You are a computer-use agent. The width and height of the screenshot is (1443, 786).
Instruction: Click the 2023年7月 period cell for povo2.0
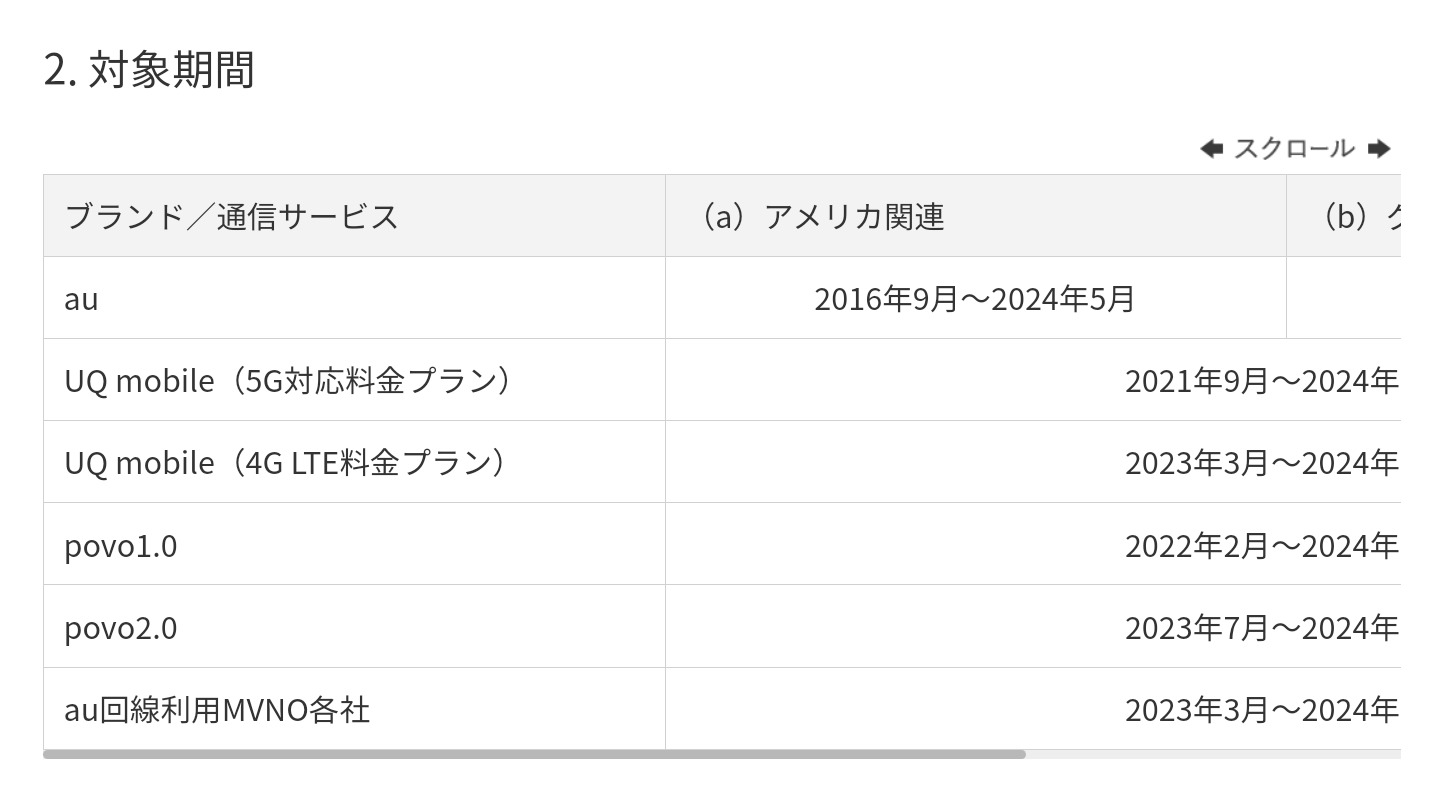click(1260, 628)
